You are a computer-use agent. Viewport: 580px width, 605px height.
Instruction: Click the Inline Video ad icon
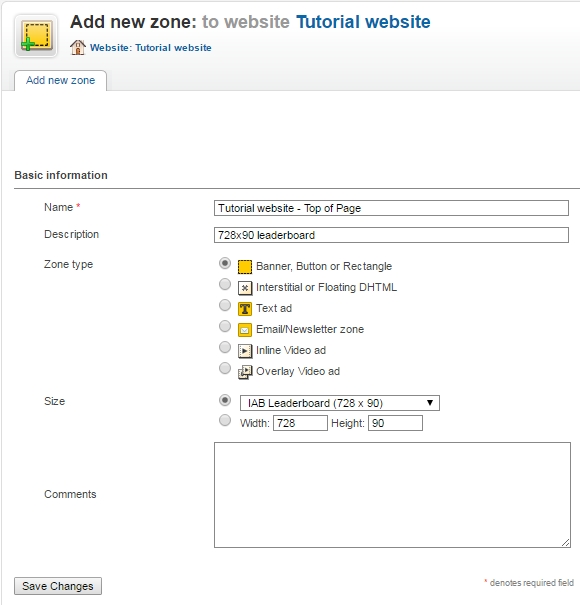click(x=245, y=351)
